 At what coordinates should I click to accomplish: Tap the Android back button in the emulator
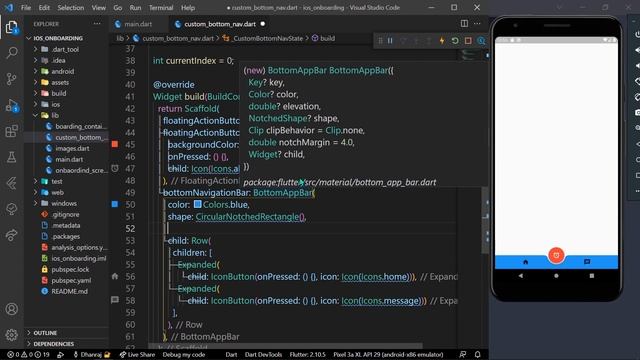pos(521,276)
